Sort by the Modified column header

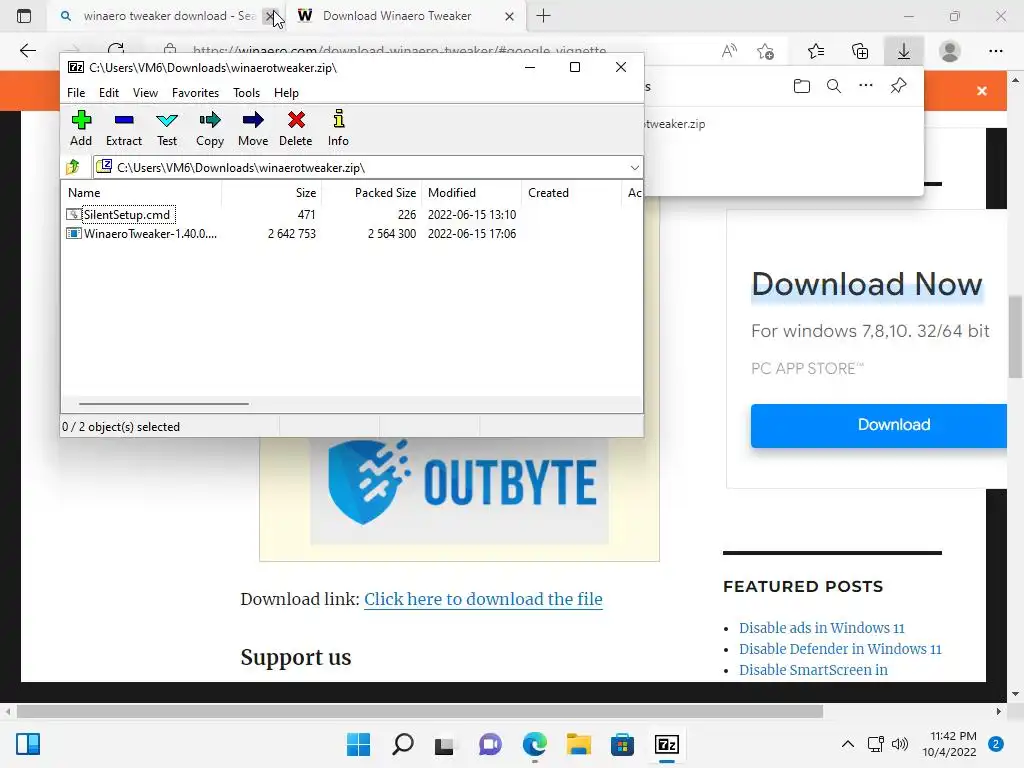click(472, 193)
